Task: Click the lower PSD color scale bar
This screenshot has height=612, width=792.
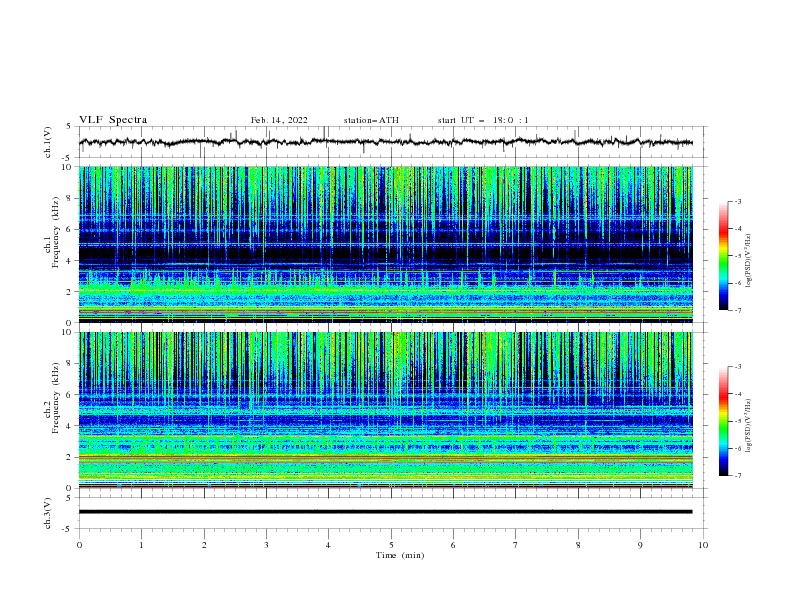Action: pos(724,421)
